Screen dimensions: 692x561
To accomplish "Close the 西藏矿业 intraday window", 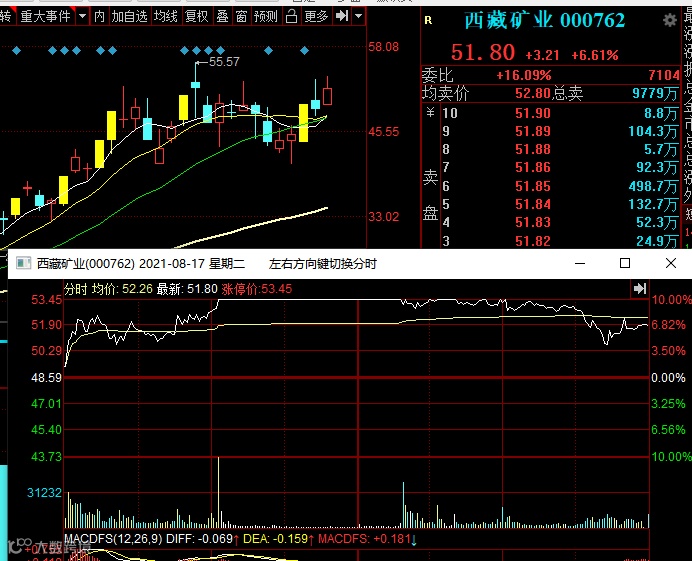I will click(671, 264).
